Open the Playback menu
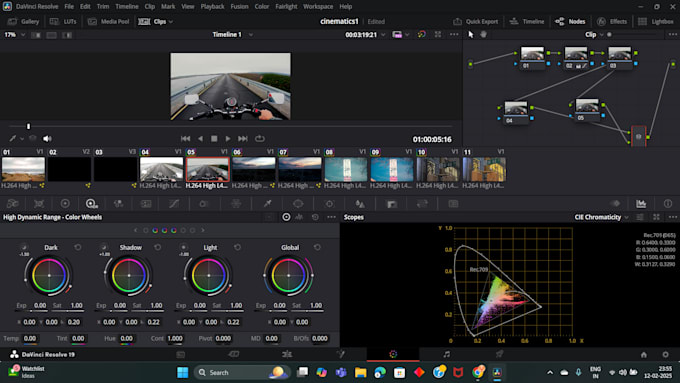 click(212, 7)
